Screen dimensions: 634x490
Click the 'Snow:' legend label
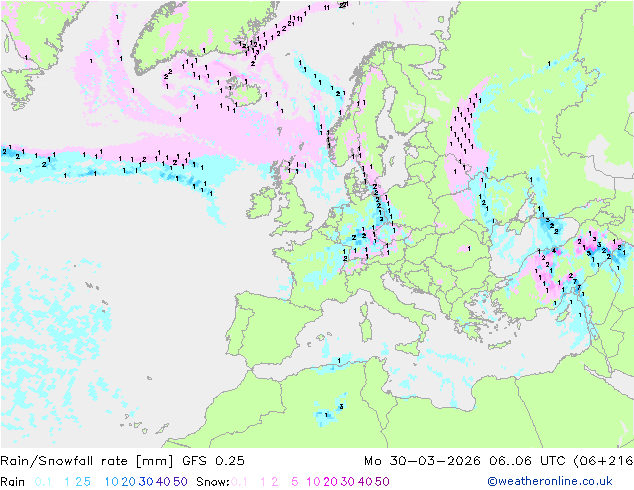tap(213, 482)
